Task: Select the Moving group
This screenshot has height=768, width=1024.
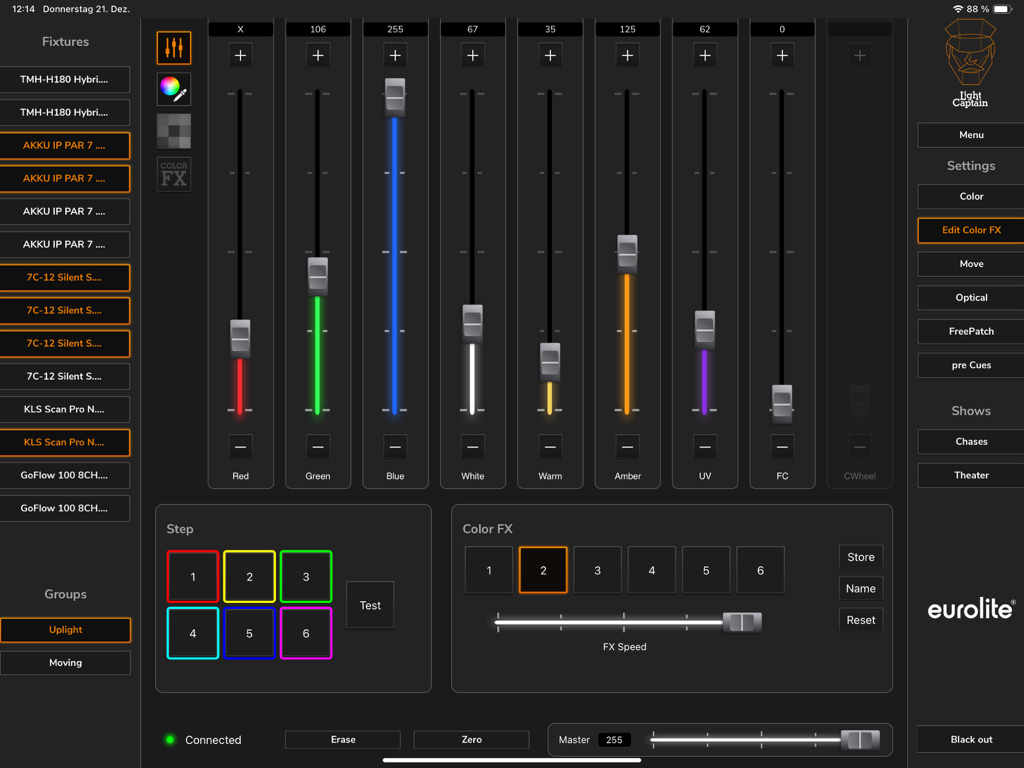Action: [65, 663]
